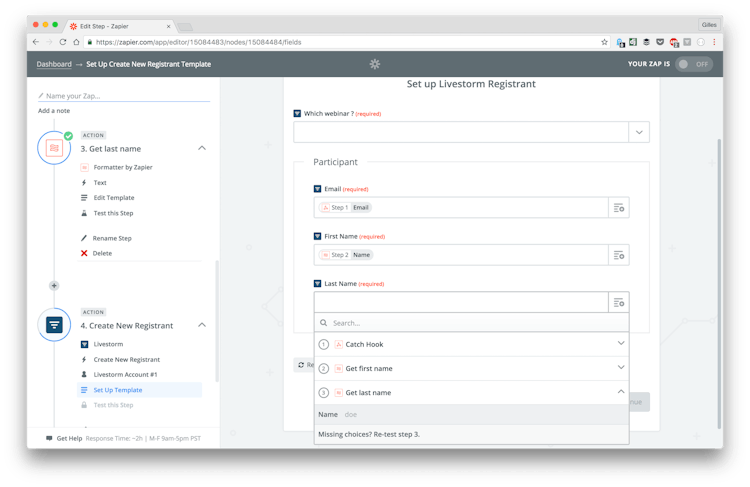
Task: Open field picker for Email input
Action: (619, 207)
